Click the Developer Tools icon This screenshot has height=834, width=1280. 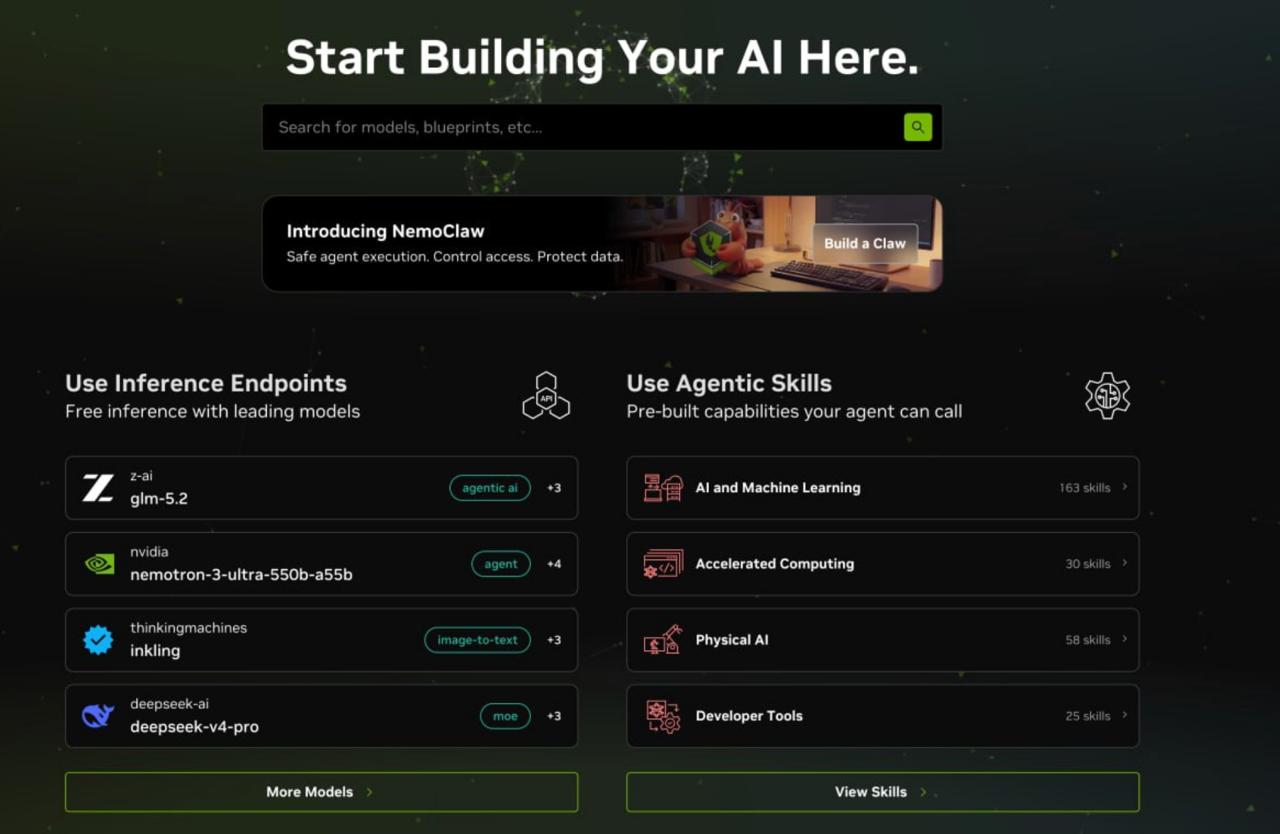(x=663, y=716)
